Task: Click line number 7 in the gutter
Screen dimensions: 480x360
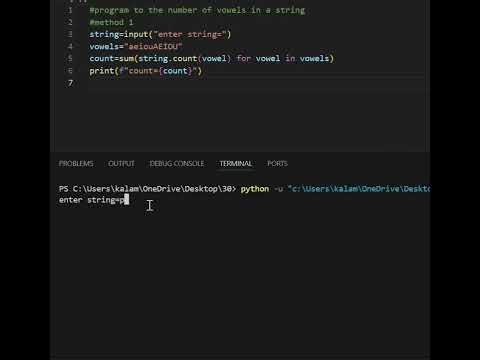Action: (x=70, y=83)
